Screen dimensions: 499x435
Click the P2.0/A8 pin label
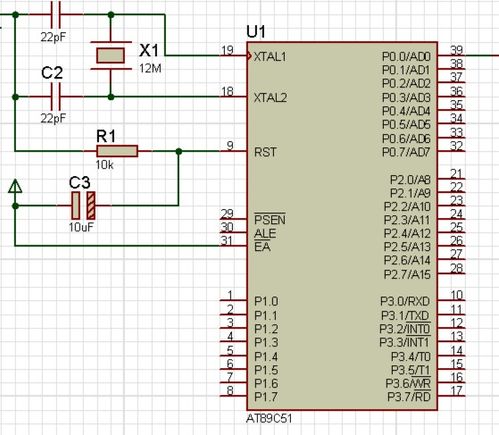pos(410,180)
